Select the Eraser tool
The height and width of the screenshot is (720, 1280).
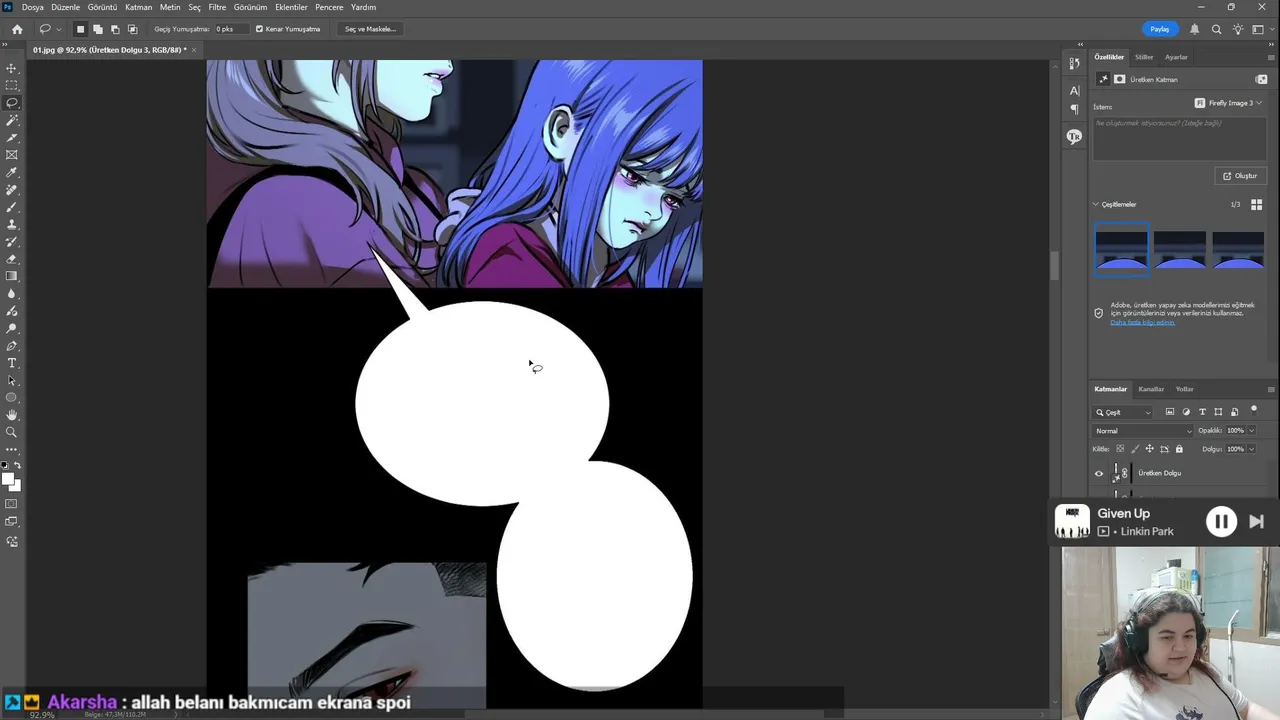12,259
